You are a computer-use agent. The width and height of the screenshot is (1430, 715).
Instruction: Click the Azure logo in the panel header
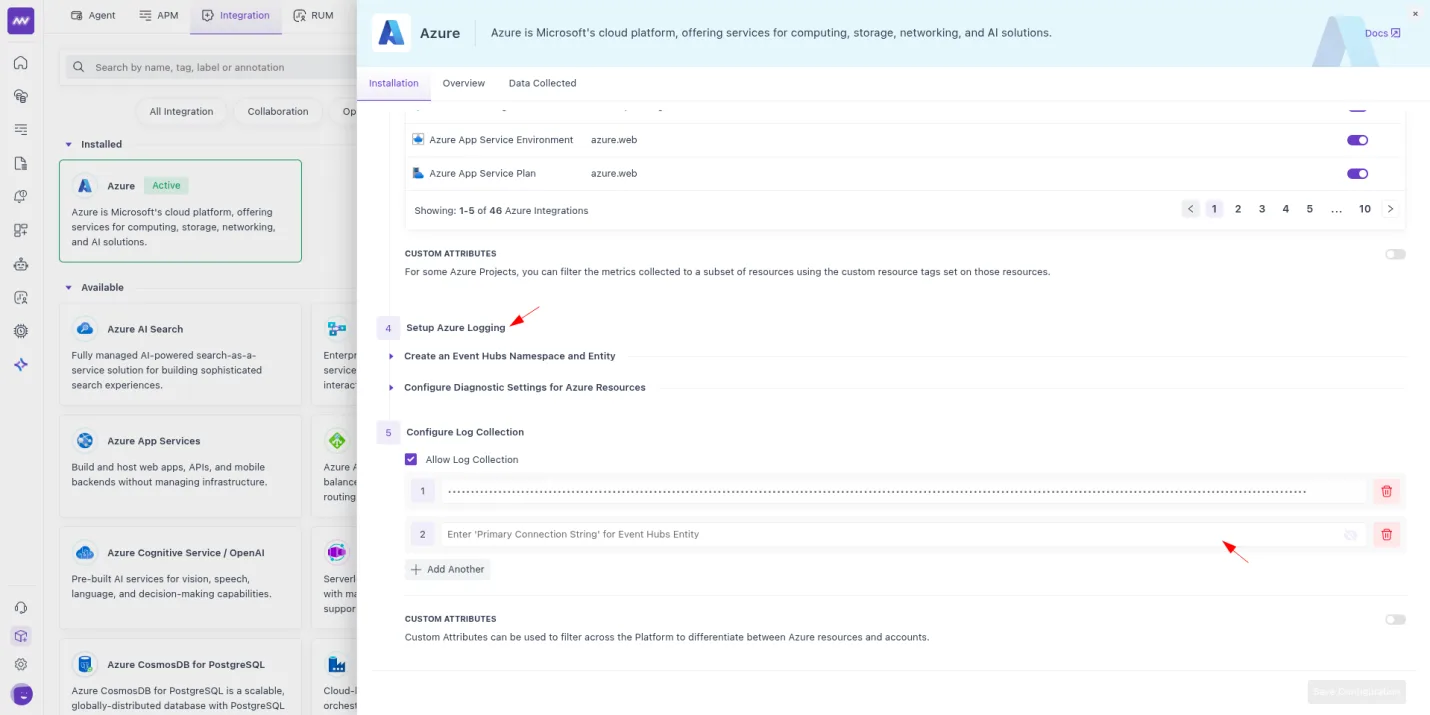(391, 33)
